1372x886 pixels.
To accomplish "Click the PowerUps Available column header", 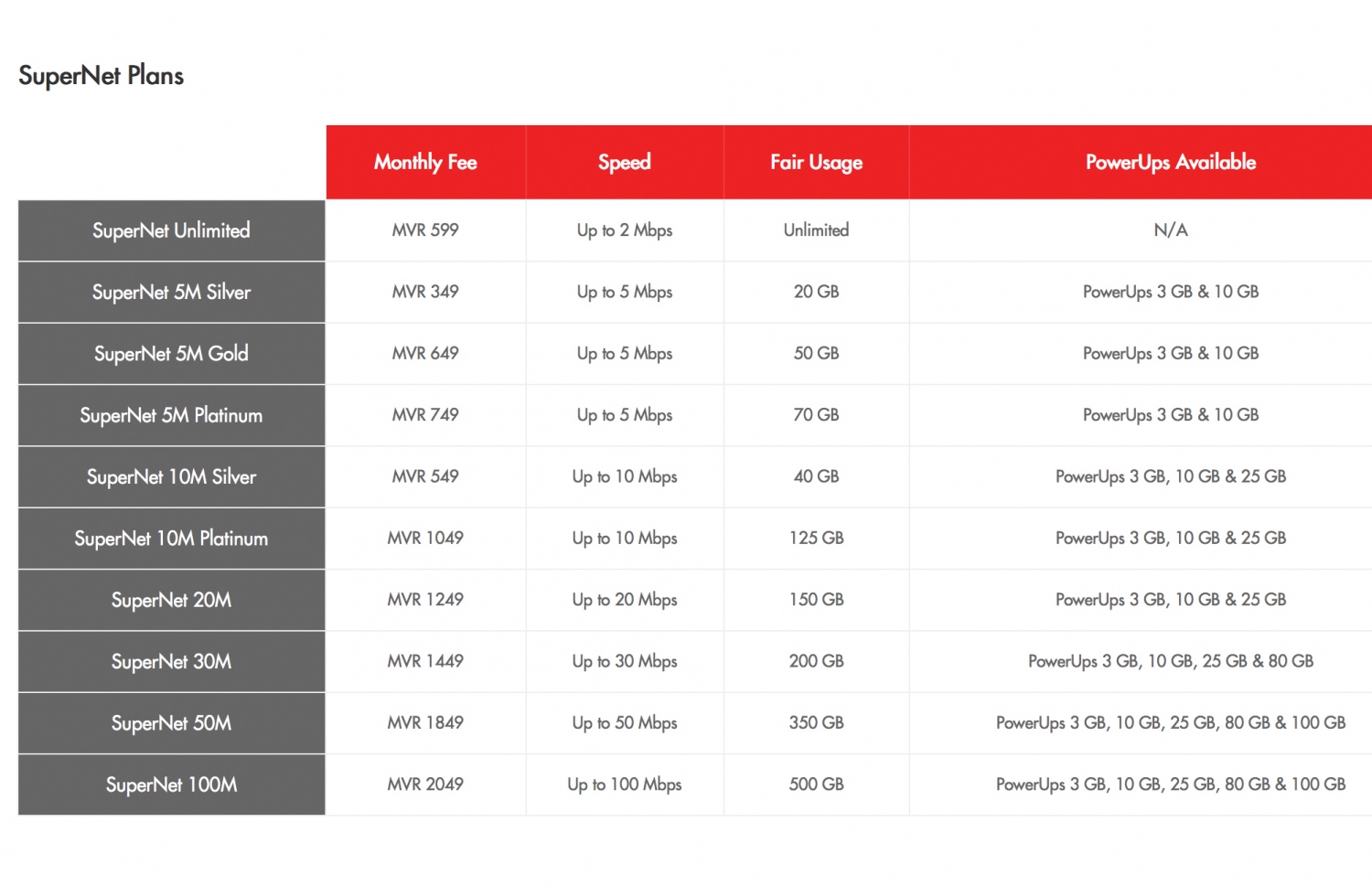I will pos(1170,163).
